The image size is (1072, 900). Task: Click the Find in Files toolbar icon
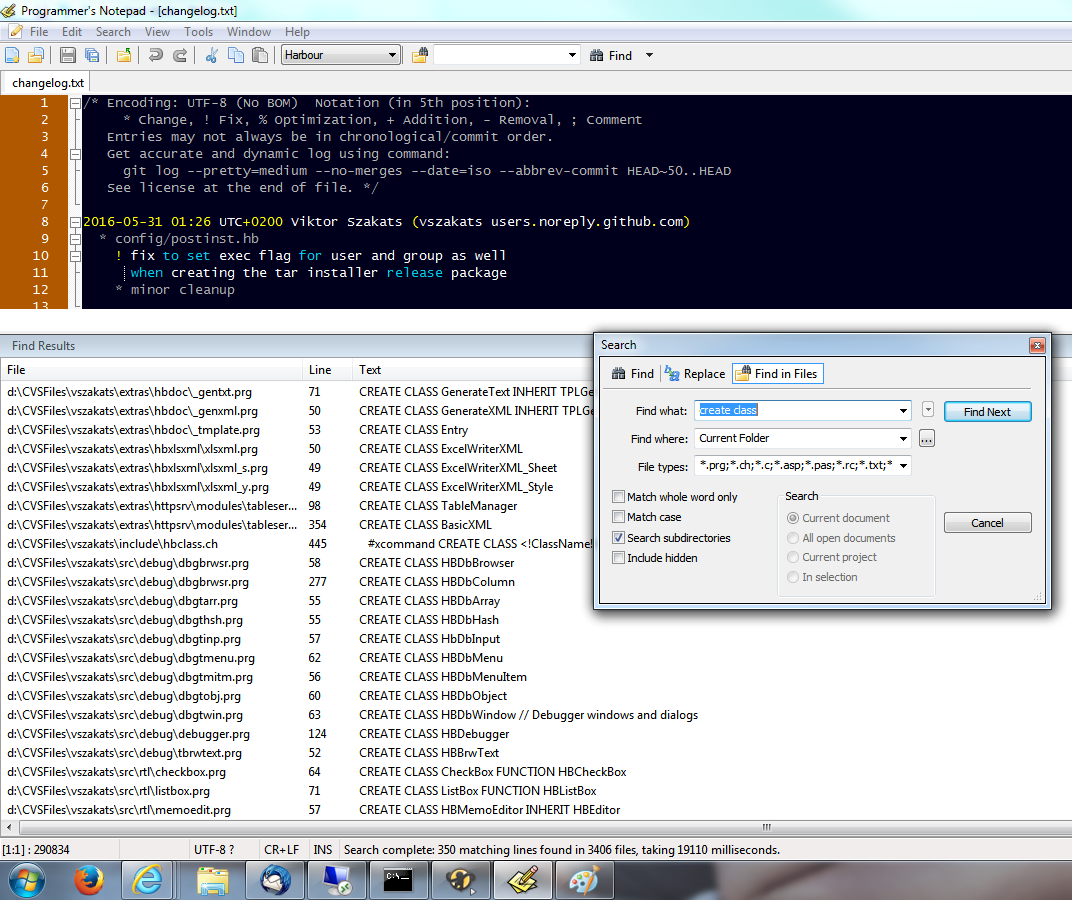(419, 56)
